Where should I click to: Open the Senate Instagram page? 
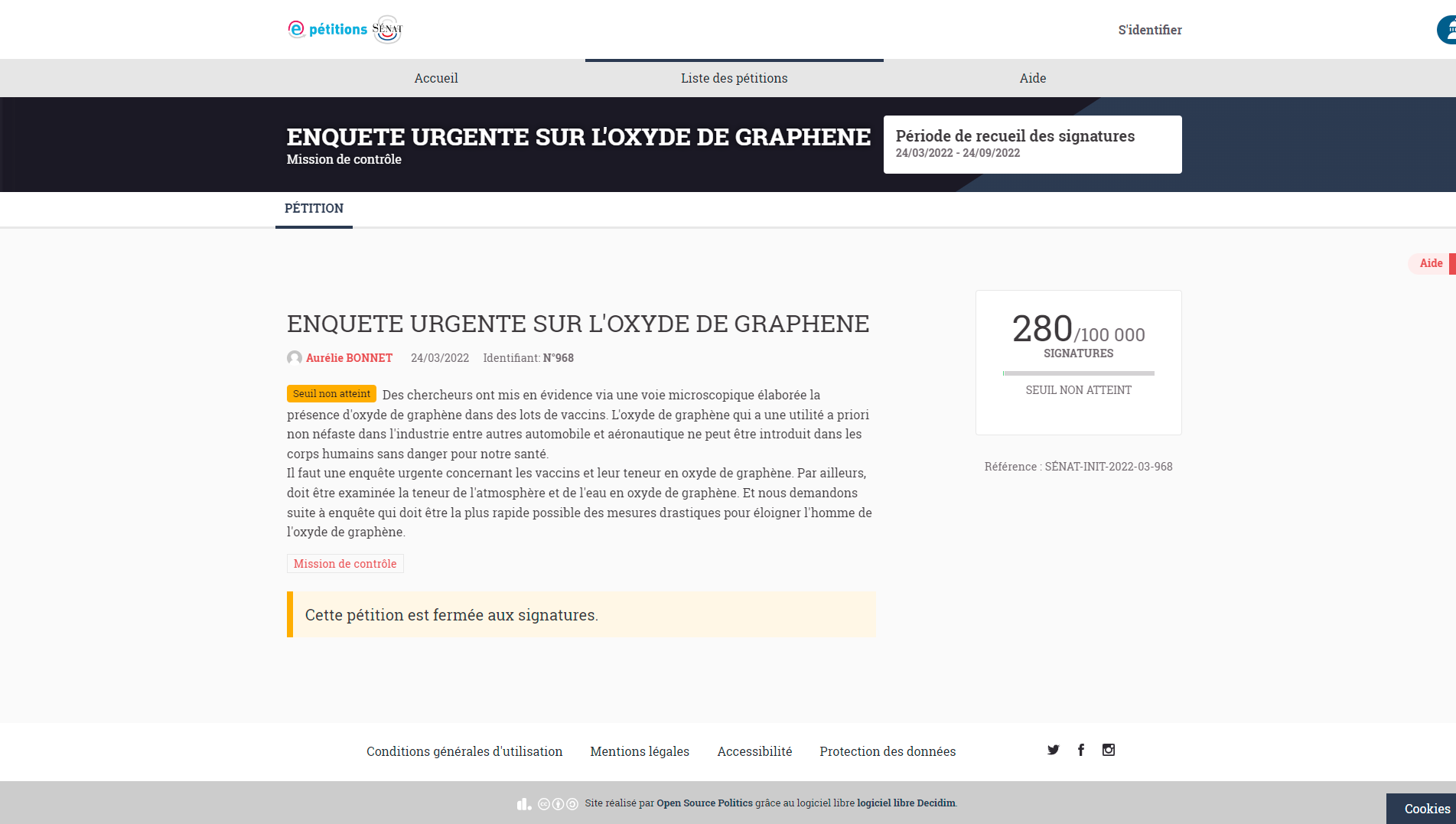click(1109, 750)
